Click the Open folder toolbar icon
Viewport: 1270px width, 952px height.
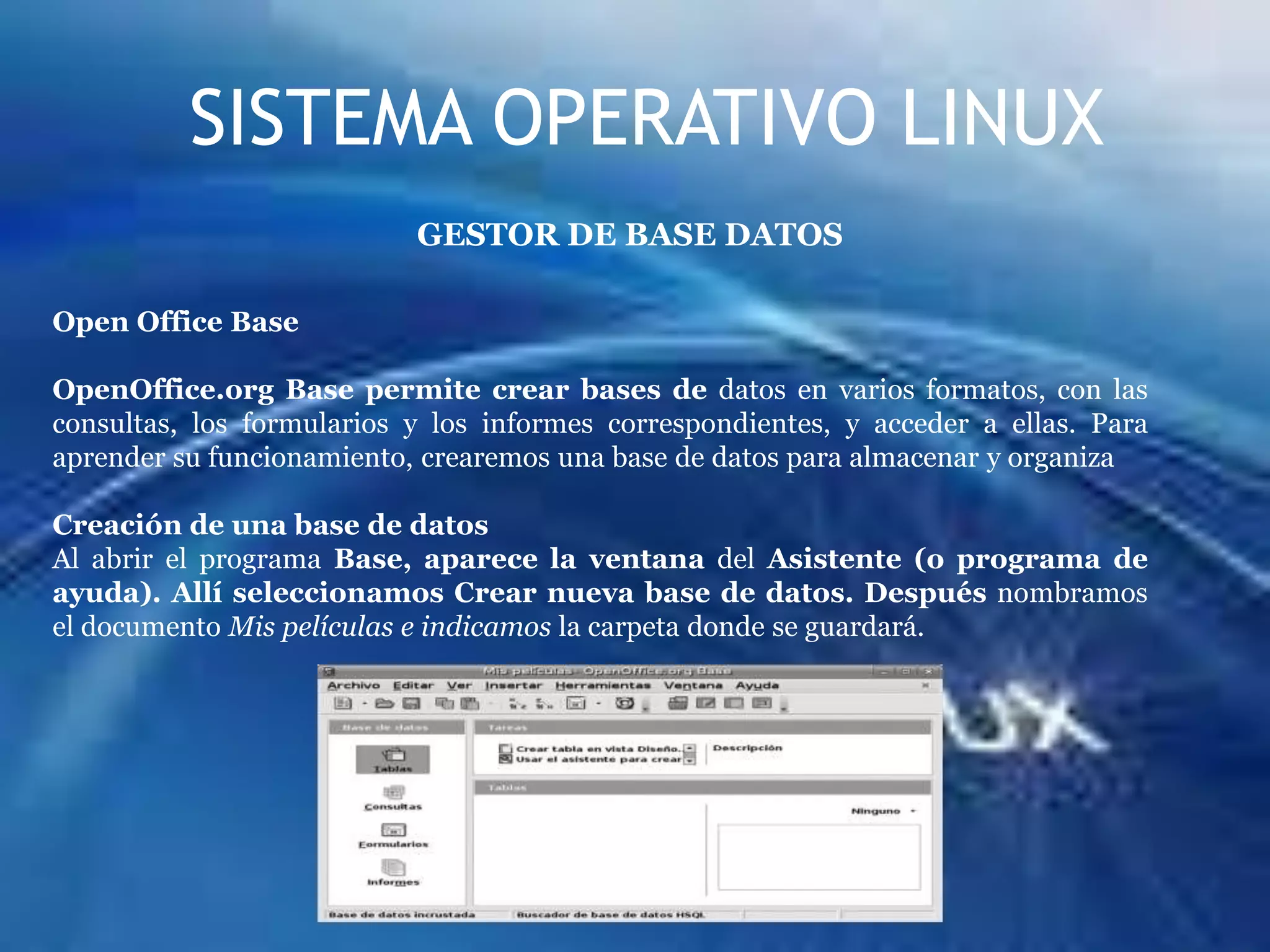tap(384, 703)
